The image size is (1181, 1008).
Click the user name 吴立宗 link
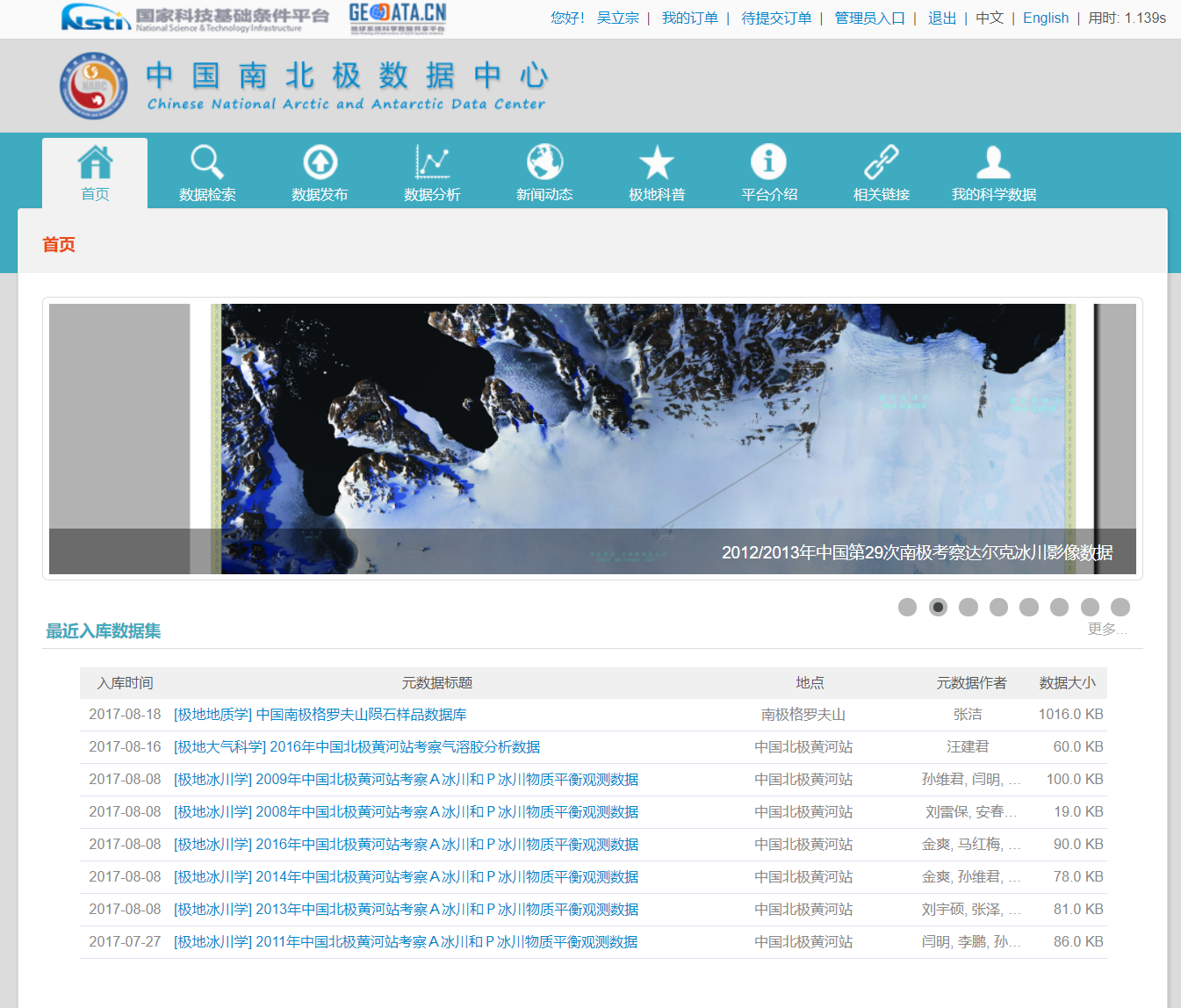tap(618, 18)
